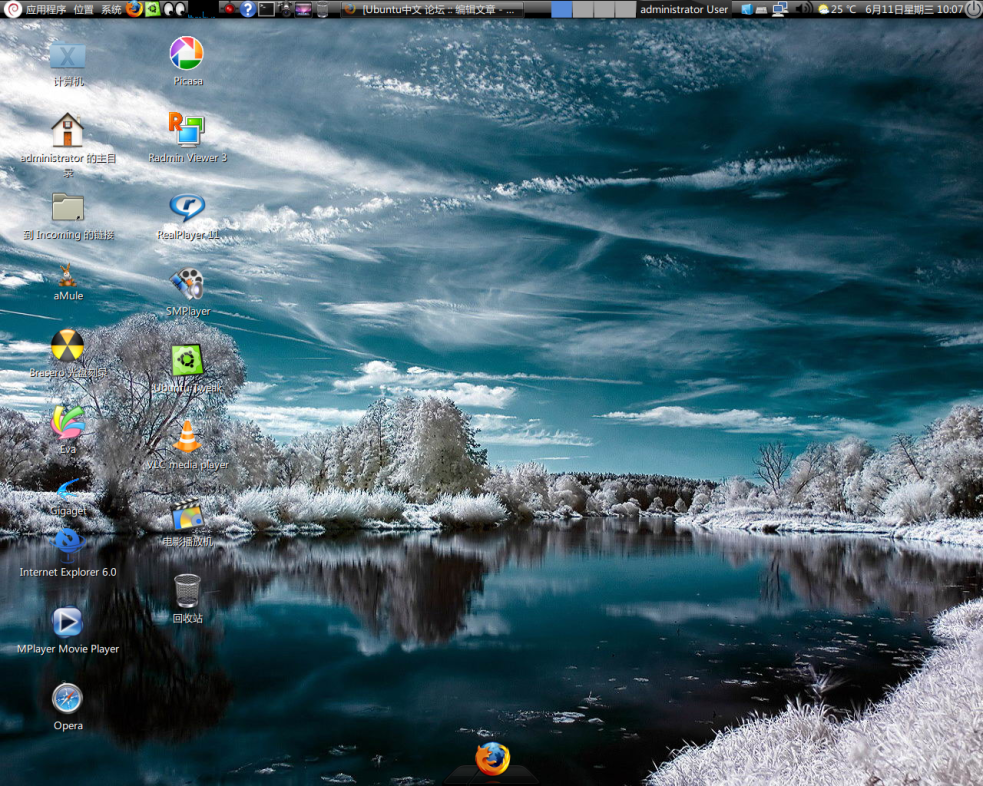This screenshot has width=983, height=786.
Task: Open the calendar from the 6月11日星期三 10:07 clock
Action: pyautogui.click(x=914, y=9)
